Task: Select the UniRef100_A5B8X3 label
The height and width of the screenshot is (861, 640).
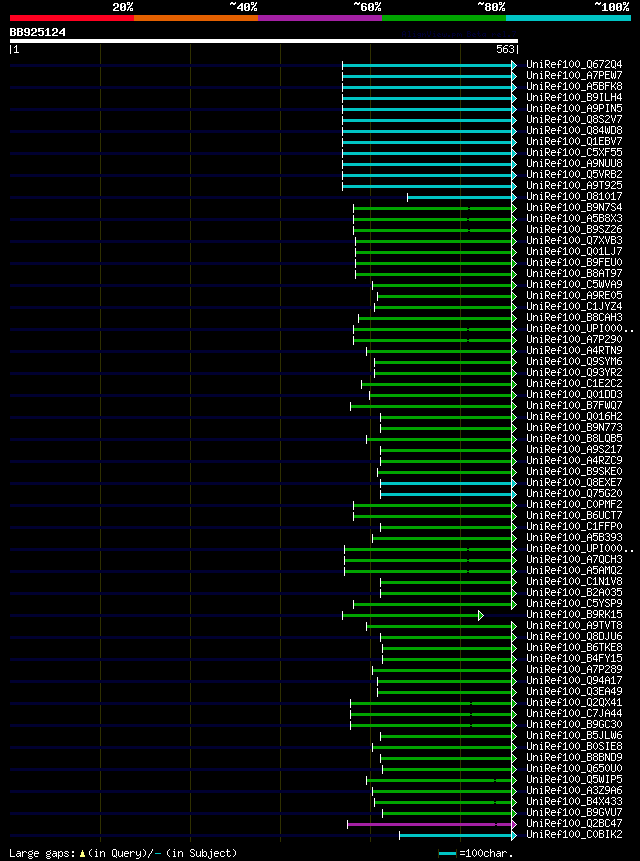Action: [574, 219]
